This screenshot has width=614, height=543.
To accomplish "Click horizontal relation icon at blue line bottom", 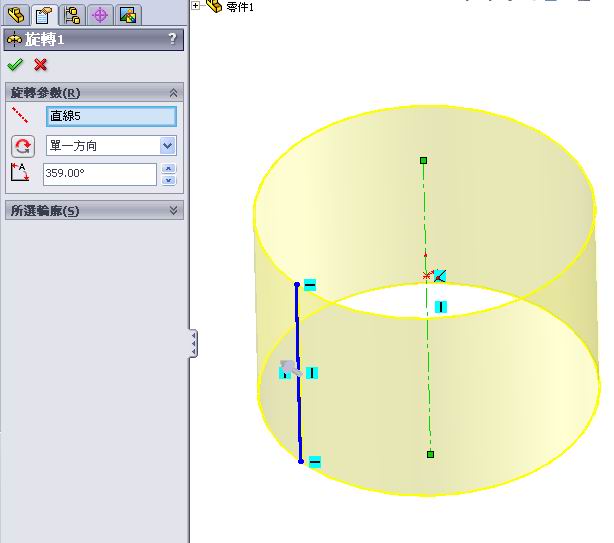I will (x=315, y=462).
